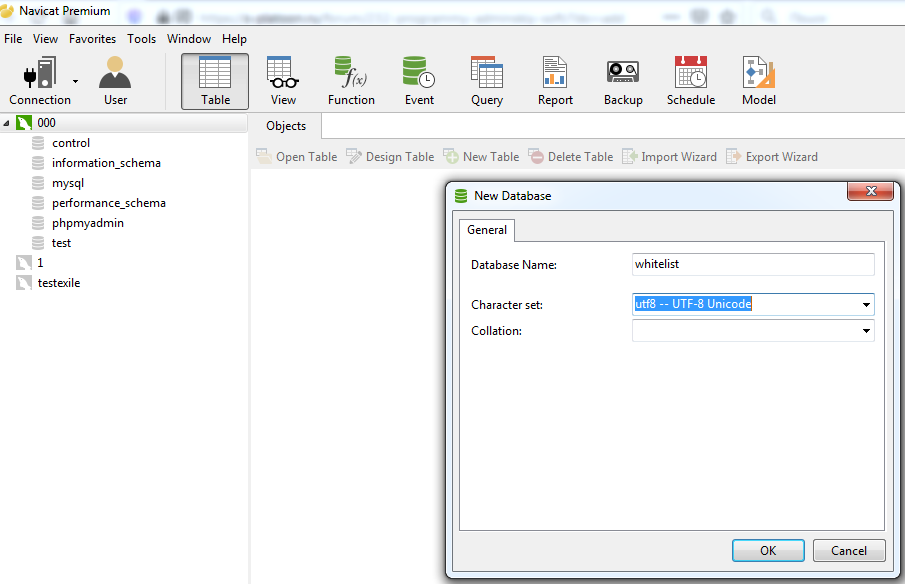Confirm New Database with OK
Image resolution: width=905 pixels, height=584 pixels.
click(x=768, y=551)
